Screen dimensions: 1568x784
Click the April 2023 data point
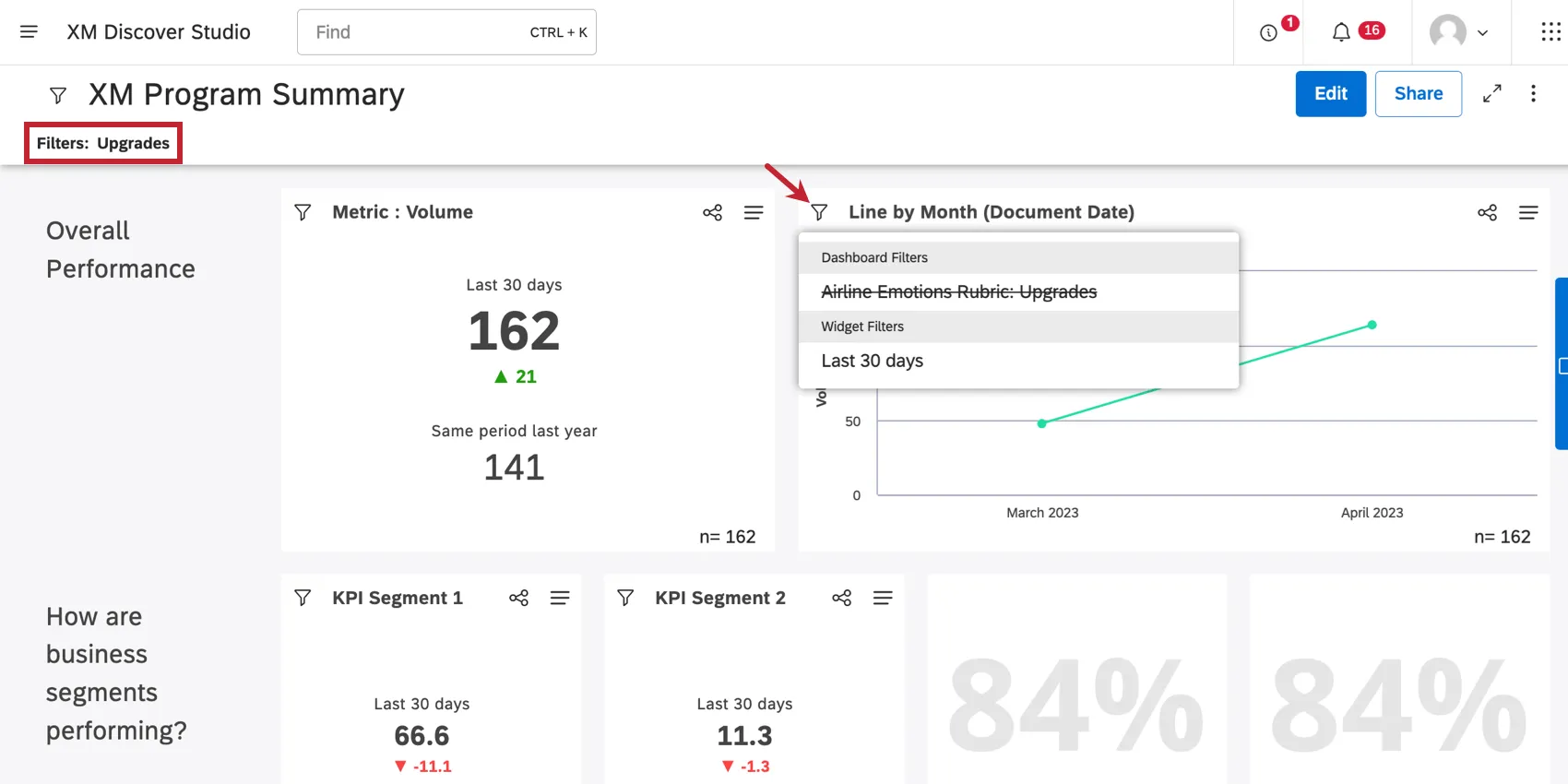1372,325
